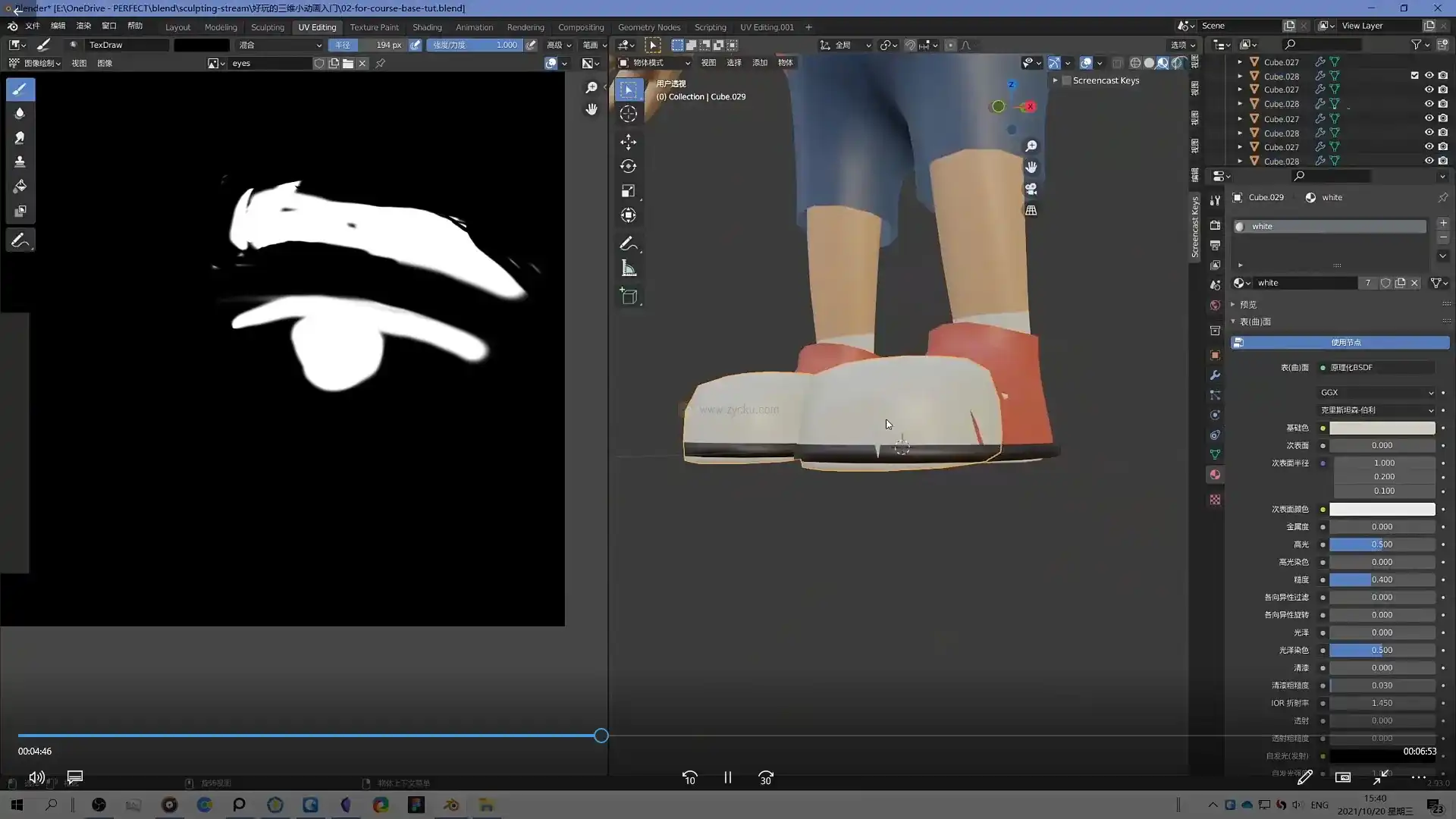
Task: Toggle visibility eye of first Cube.028
Action: [1429, 76]
